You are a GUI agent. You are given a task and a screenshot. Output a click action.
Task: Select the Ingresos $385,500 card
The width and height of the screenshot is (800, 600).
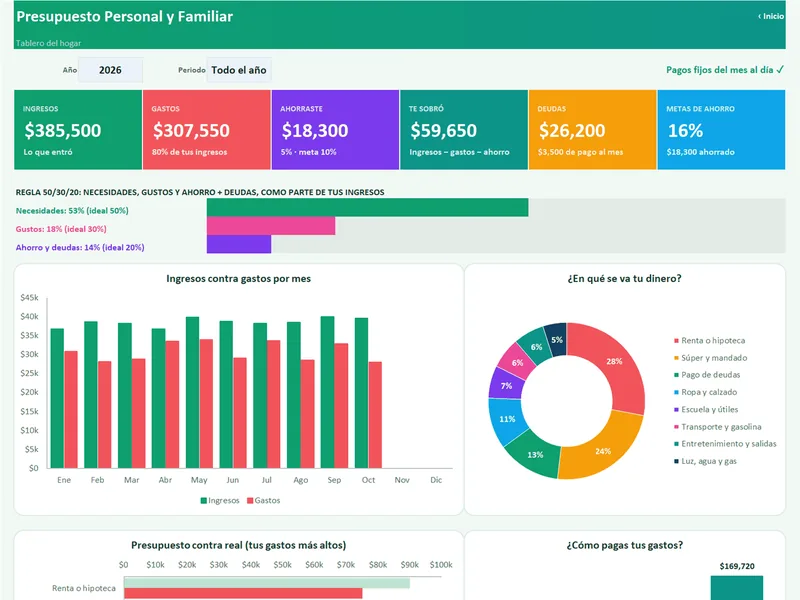(78, 130)
